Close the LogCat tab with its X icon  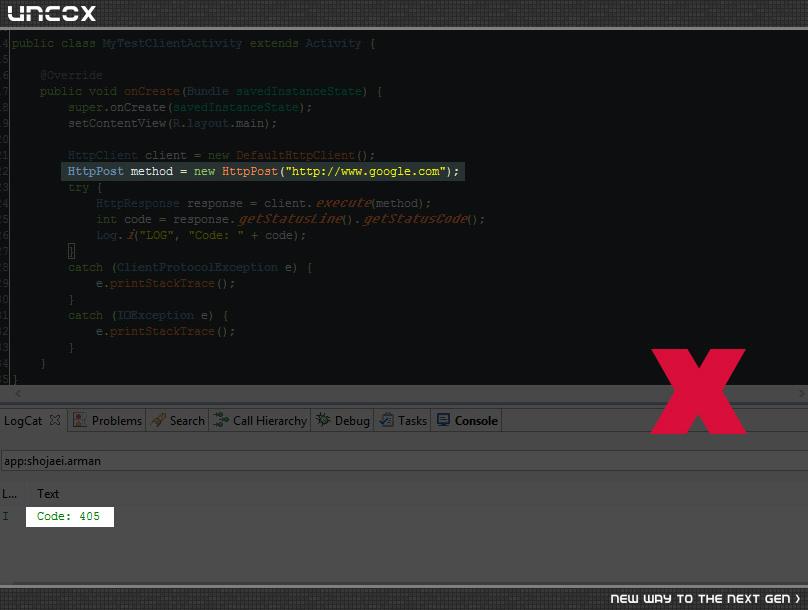tap(55, 420)
